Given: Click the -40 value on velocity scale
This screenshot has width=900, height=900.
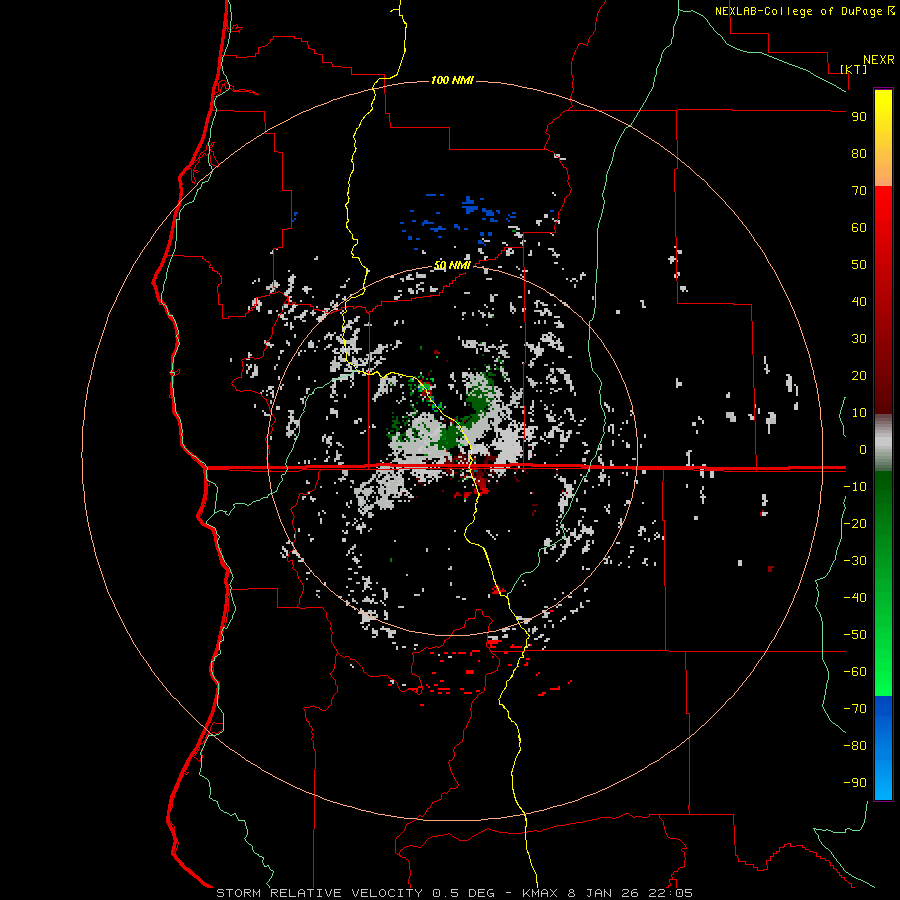Looking at the screenshot, I should 855,598.
